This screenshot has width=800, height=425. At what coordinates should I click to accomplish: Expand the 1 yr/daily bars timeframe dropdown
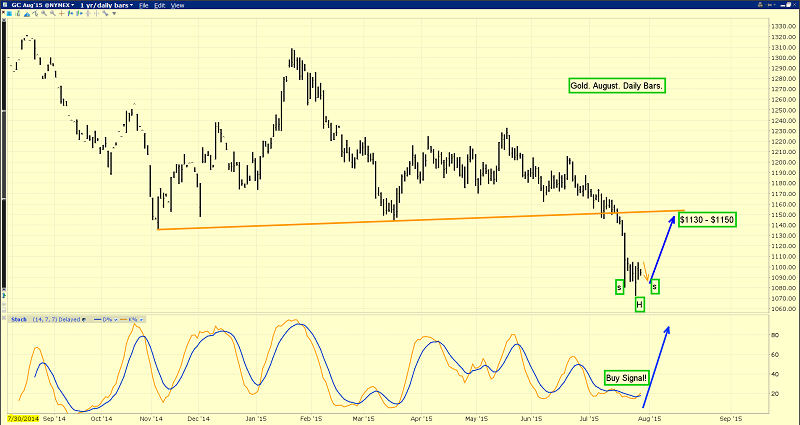pyautogui.click(x=106, y=6)
